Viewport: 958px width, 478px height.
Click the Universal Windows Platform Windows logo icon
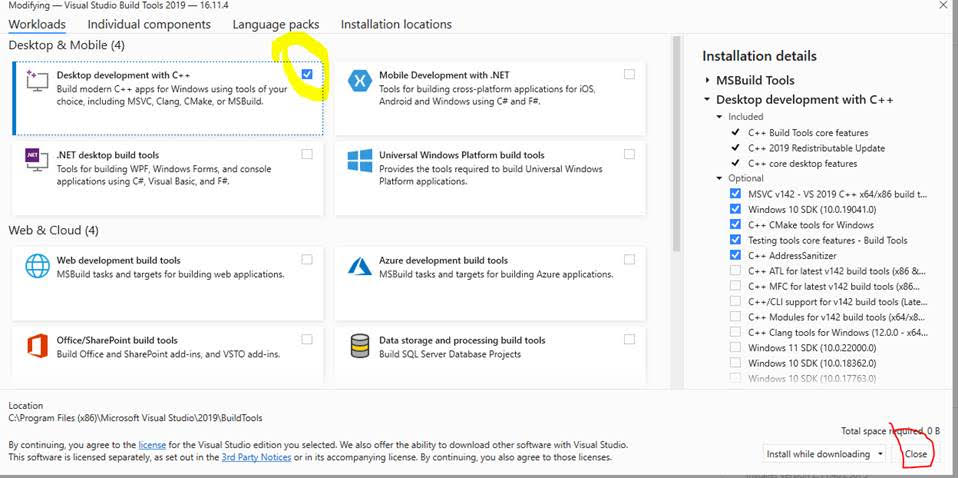pyautogui.click(x=359, y=161)
